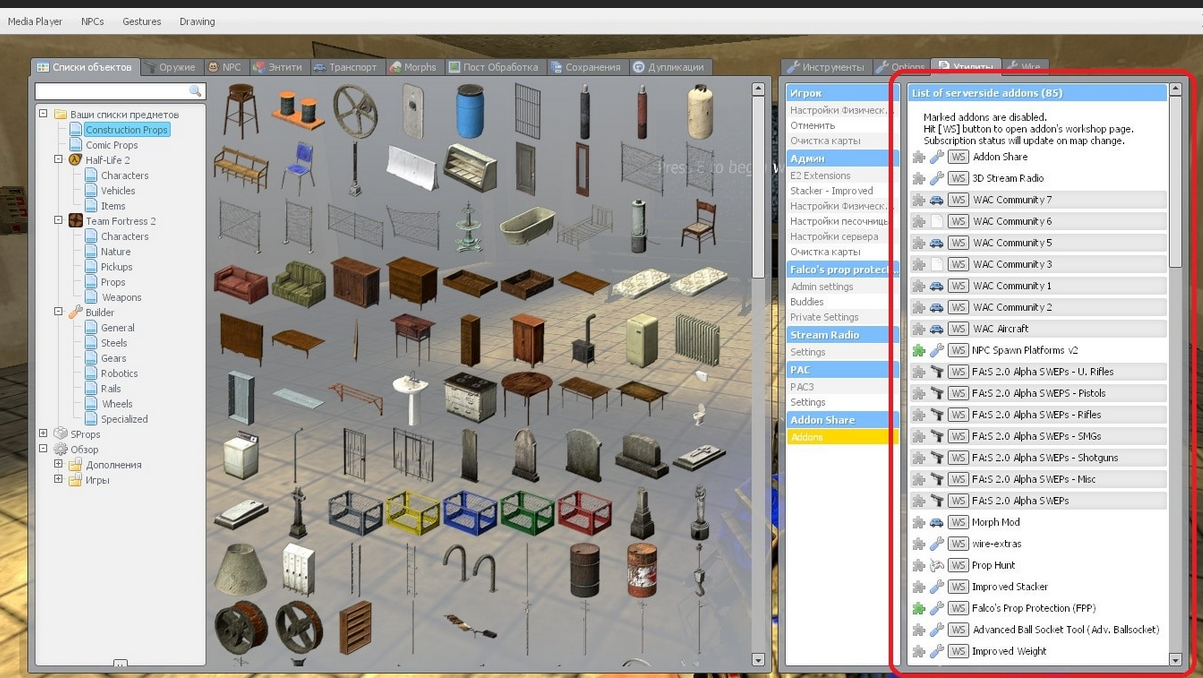
Task: Toggle puzzle piece for Advanced Ball Socket Tool
Action: (x=919, y=630)
